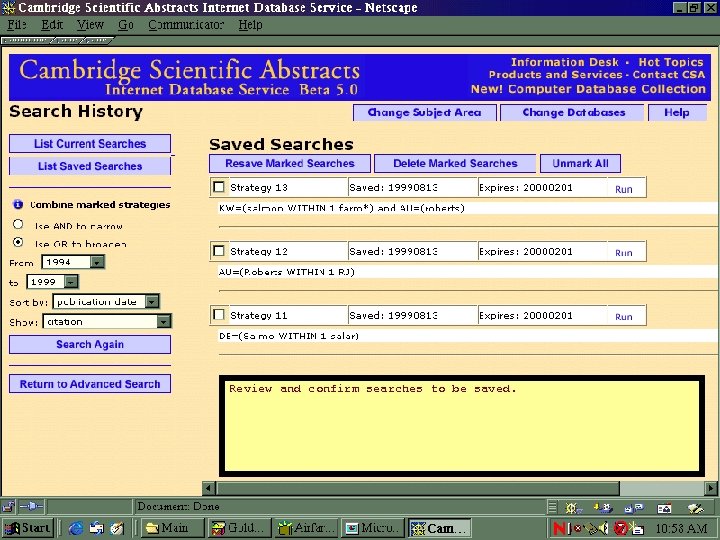Open New! Computer Database Collection link
This screenshot has width=720, height=540.
(x=588, y=89)
